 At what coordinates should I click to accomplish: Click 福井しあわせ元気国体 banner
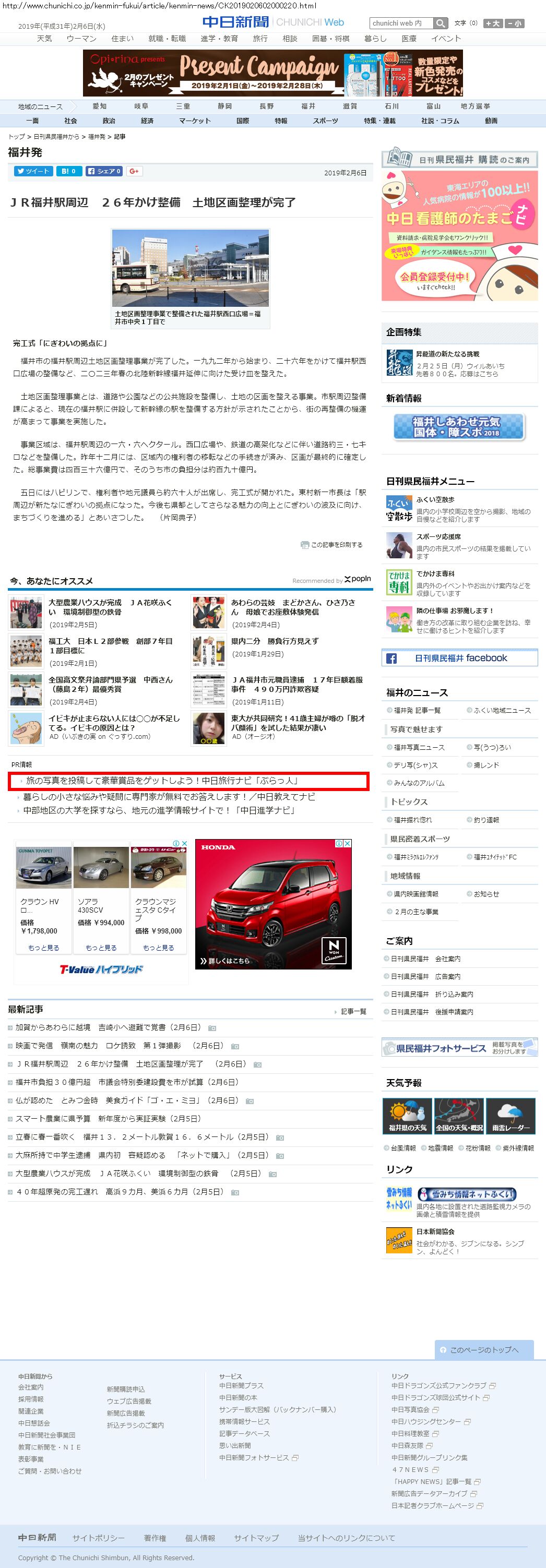(x=458, y=427)
